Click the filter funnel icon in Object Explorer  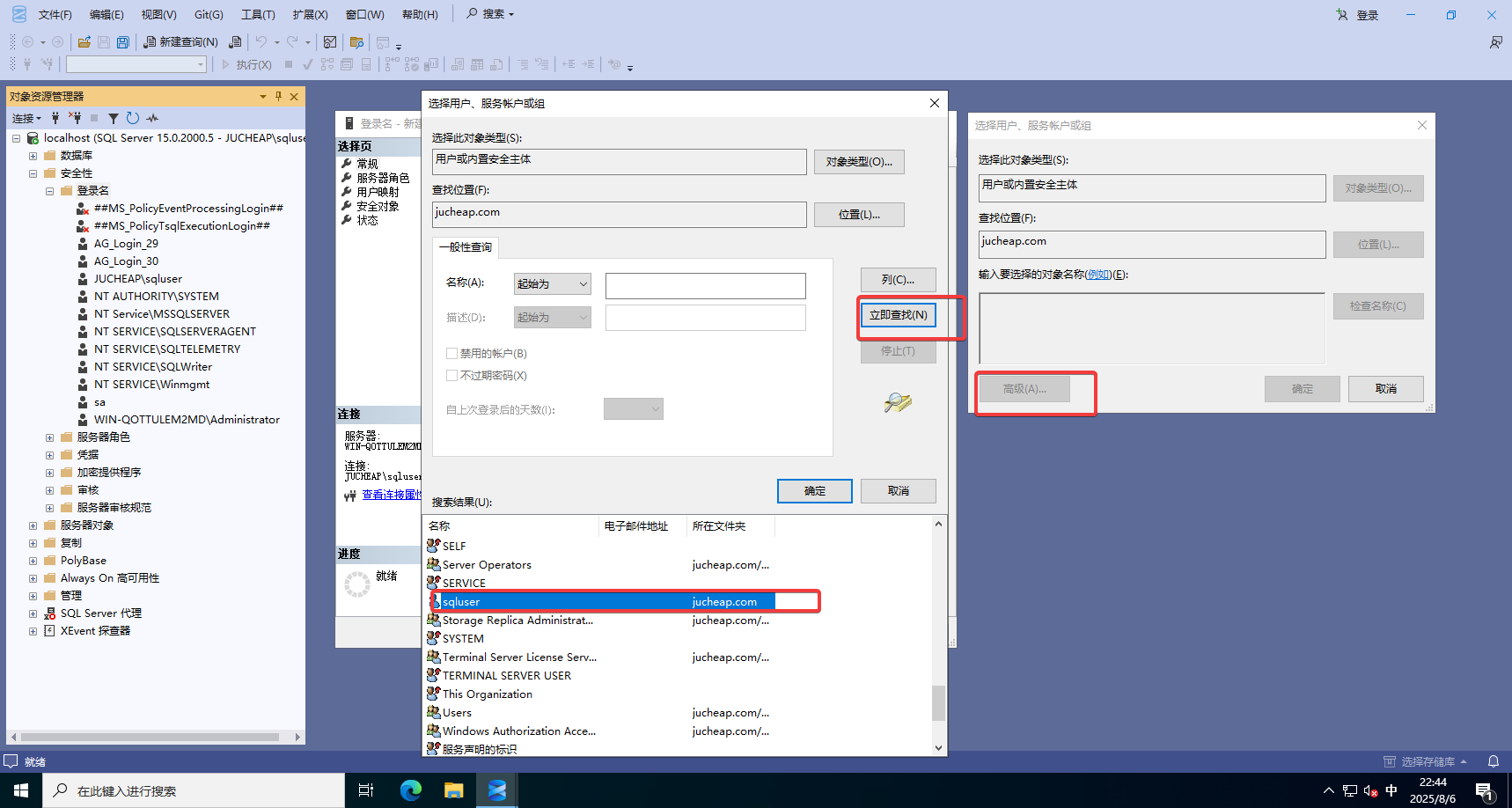[x=114, y=118]
